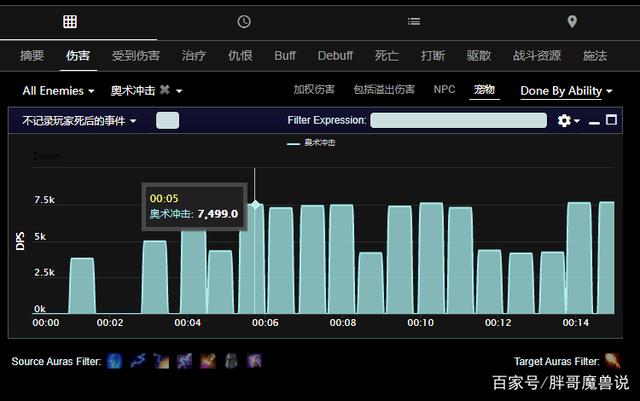This screenshot has height=401, width=640.
Task: Open the Done By Ability dropdown
Action: point(565,90)
